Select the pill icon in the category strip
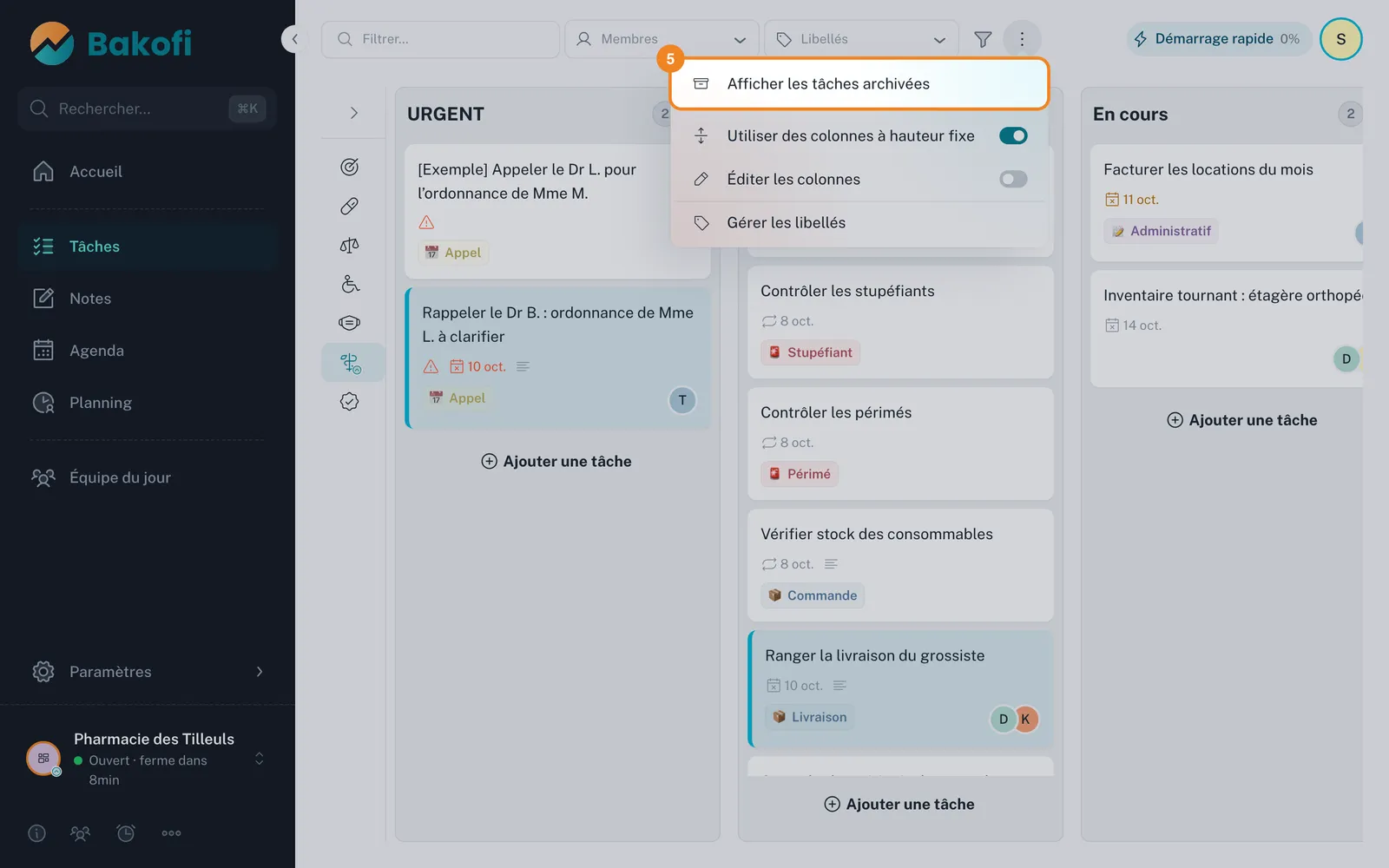1389x868 pixels. pos(350,206)
